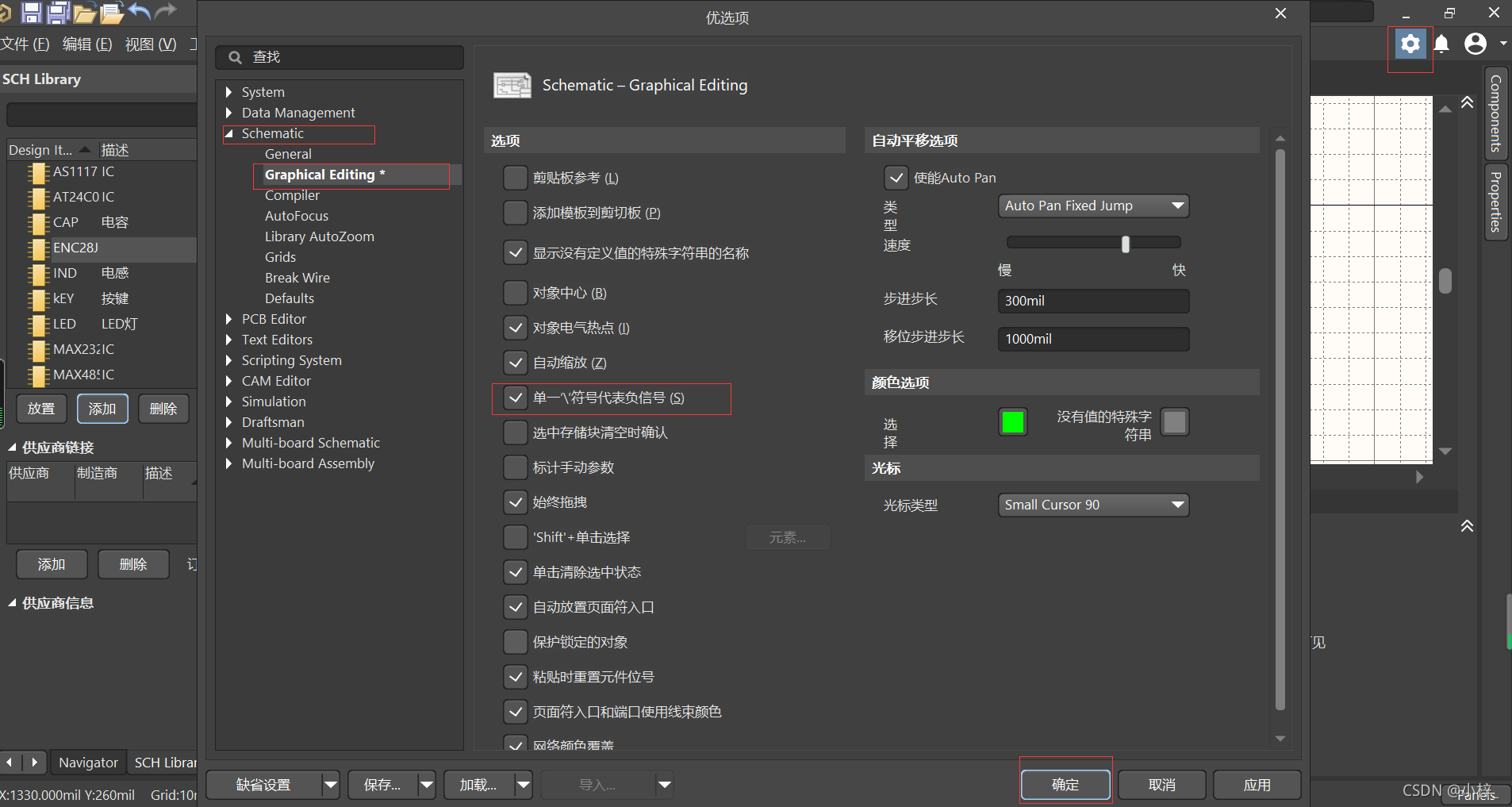Collapse upper panel with double chevron icon

click(1468, 102)
